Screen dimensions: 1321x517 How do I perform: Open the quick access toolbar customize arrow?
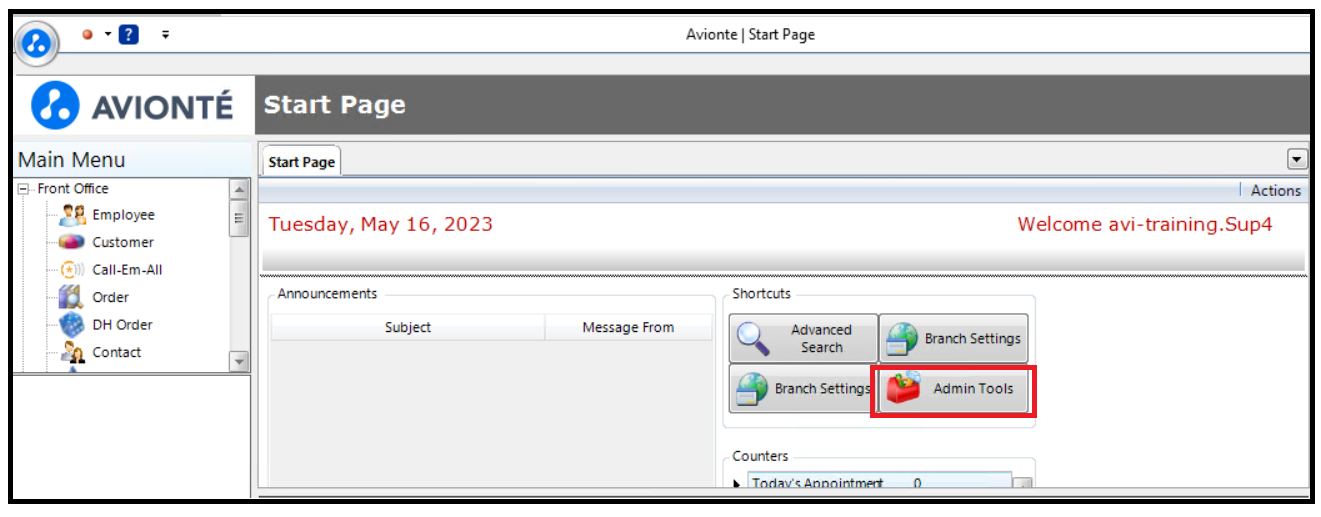point(165,34)
